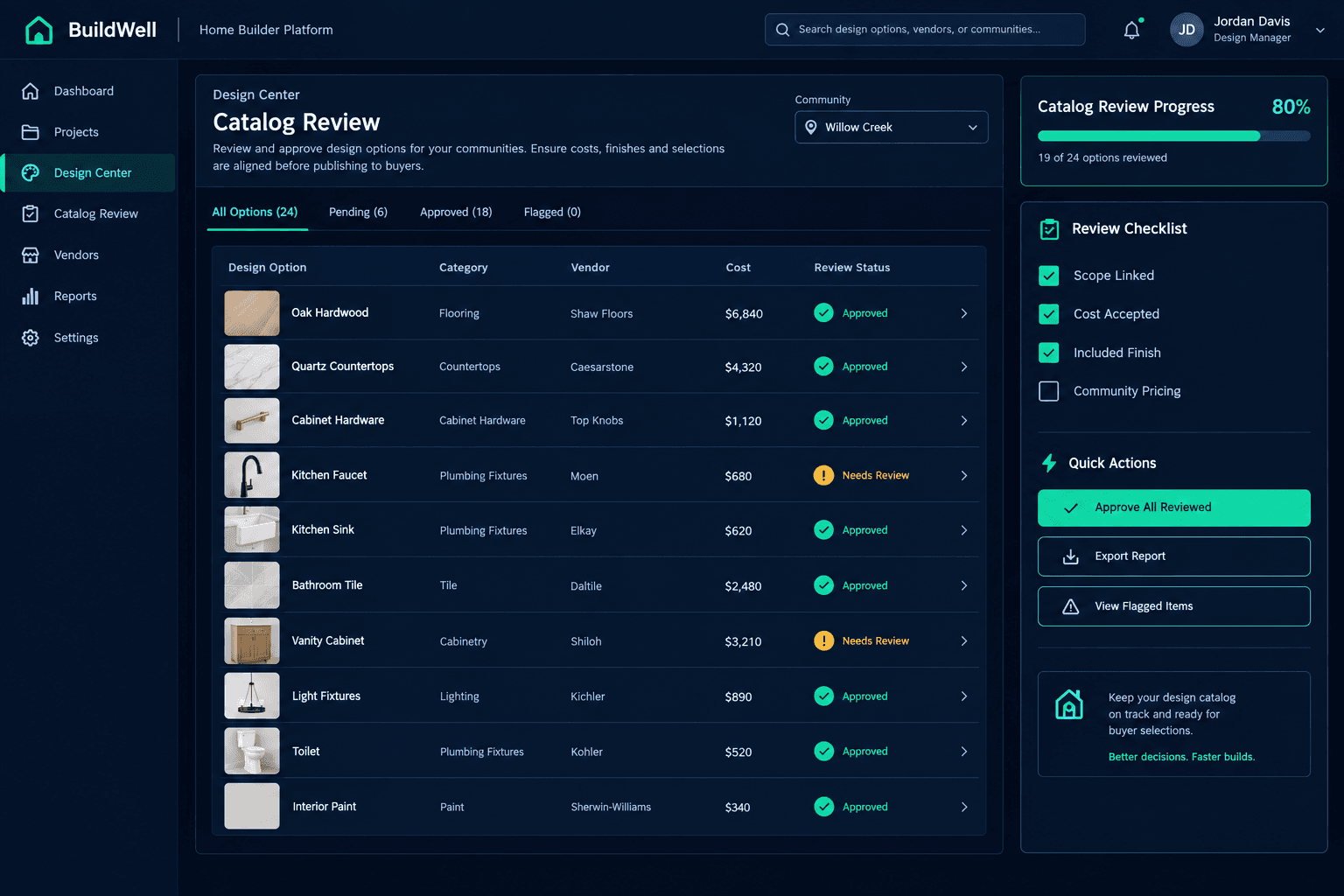Click the download icon on Export Report
The image size is (1344, 896).
1070,556
